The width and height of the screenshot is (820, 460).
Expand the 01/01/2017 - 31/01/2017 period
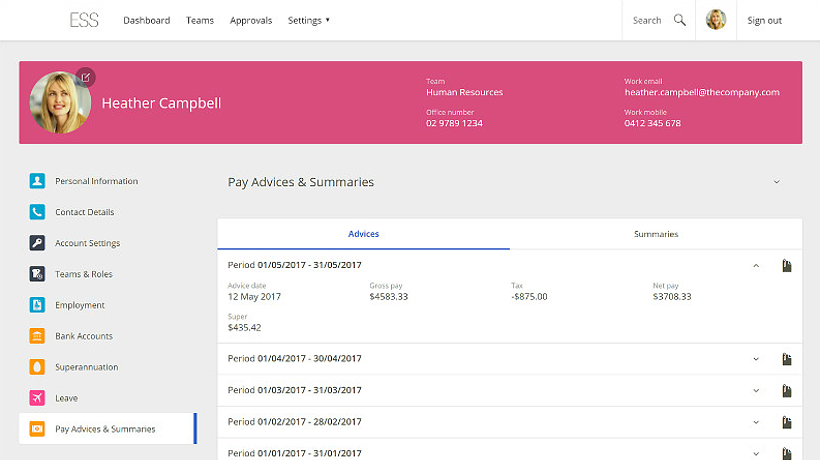756,454
